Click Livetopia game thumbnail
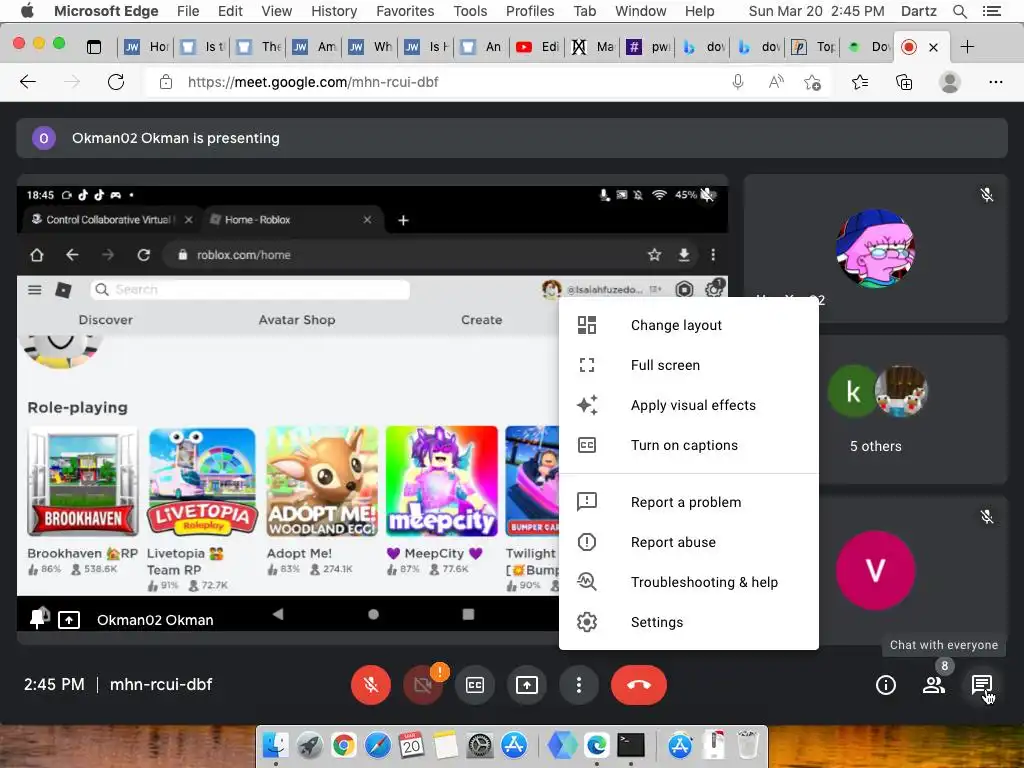The image size is (1024, 768). [x=202, y=481]
